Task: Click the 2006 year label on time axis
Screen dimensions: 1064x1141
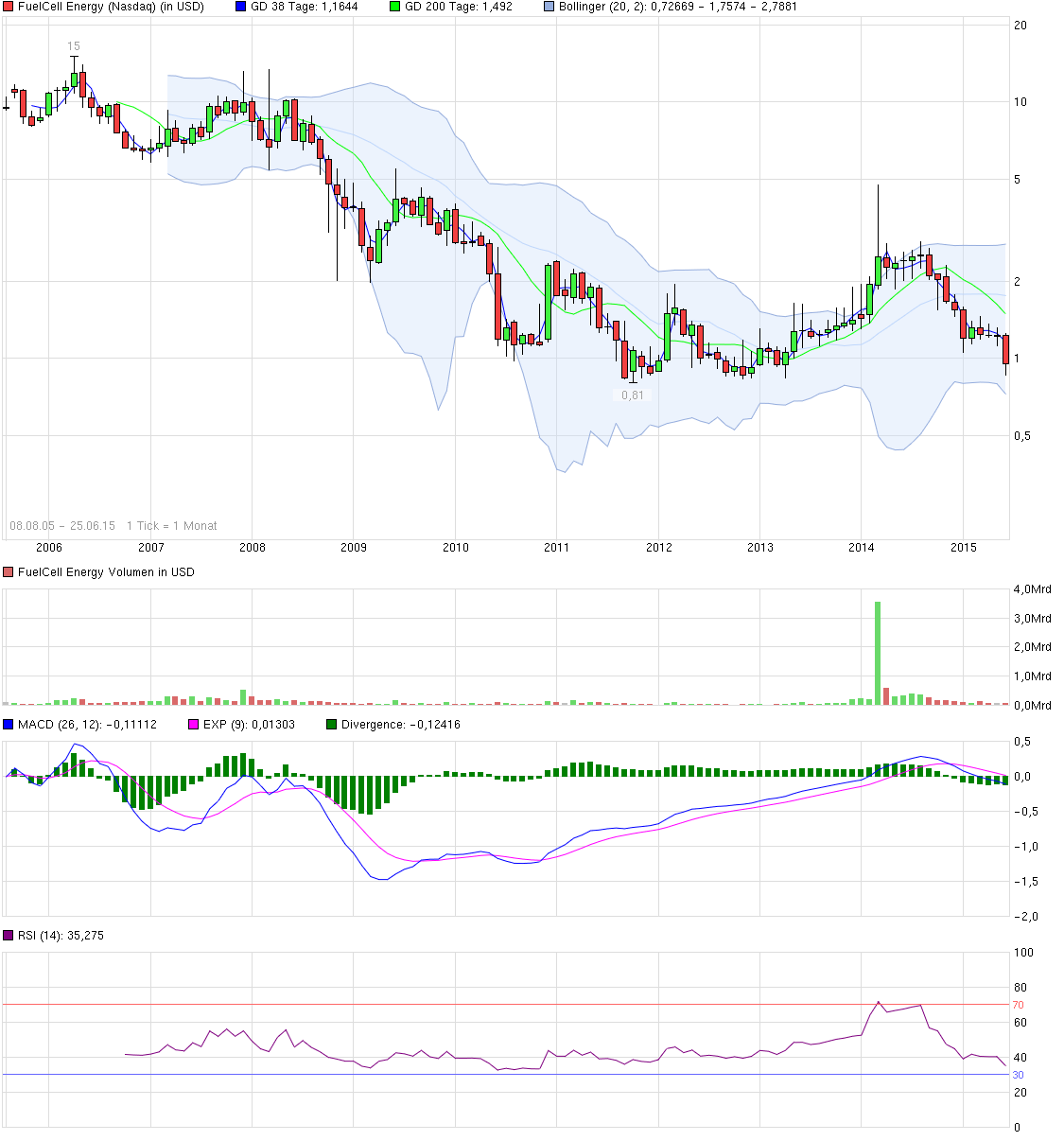Action: [x=49, y=548]
